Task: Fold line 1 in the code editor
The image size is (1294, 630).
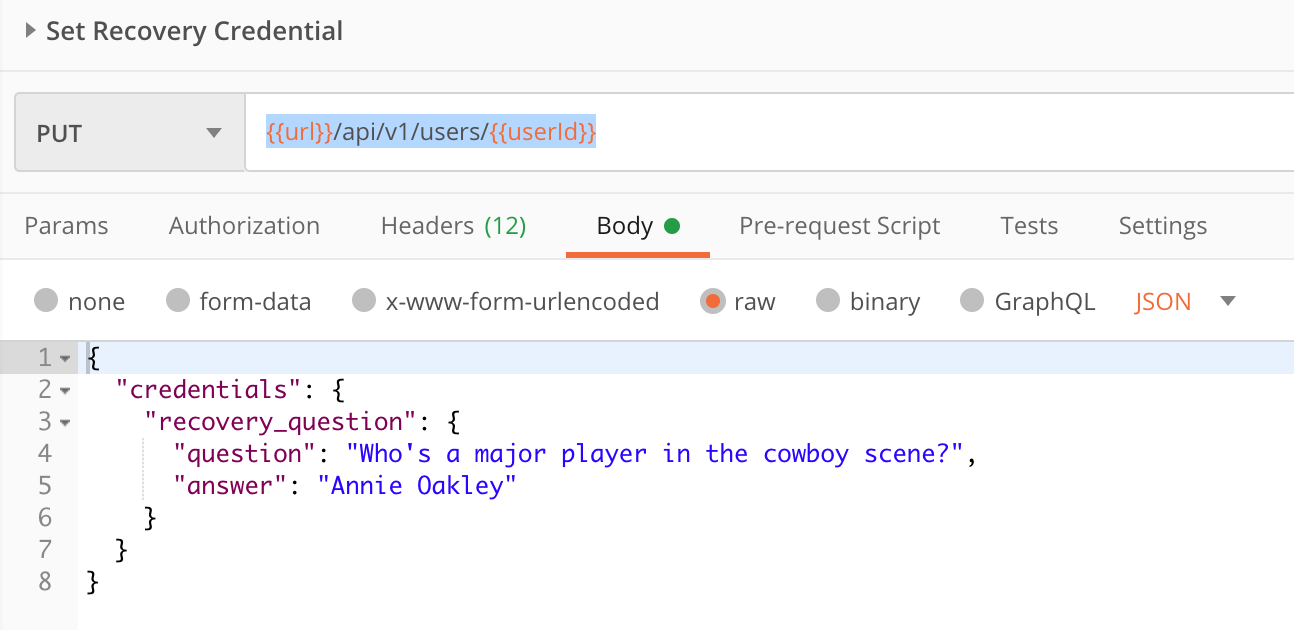Action: (x=65, y=358)
